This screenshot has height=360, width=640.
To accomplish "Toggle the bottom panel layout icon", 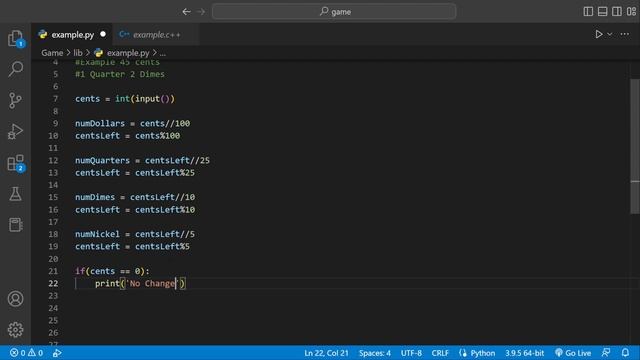I will [x=602, y=11].
